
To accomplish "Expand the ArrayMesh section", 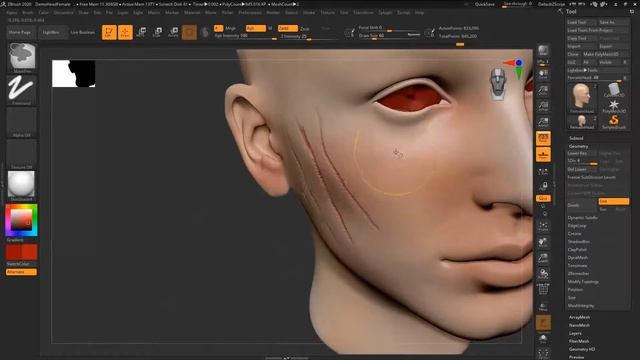I will tap(579, 317).
